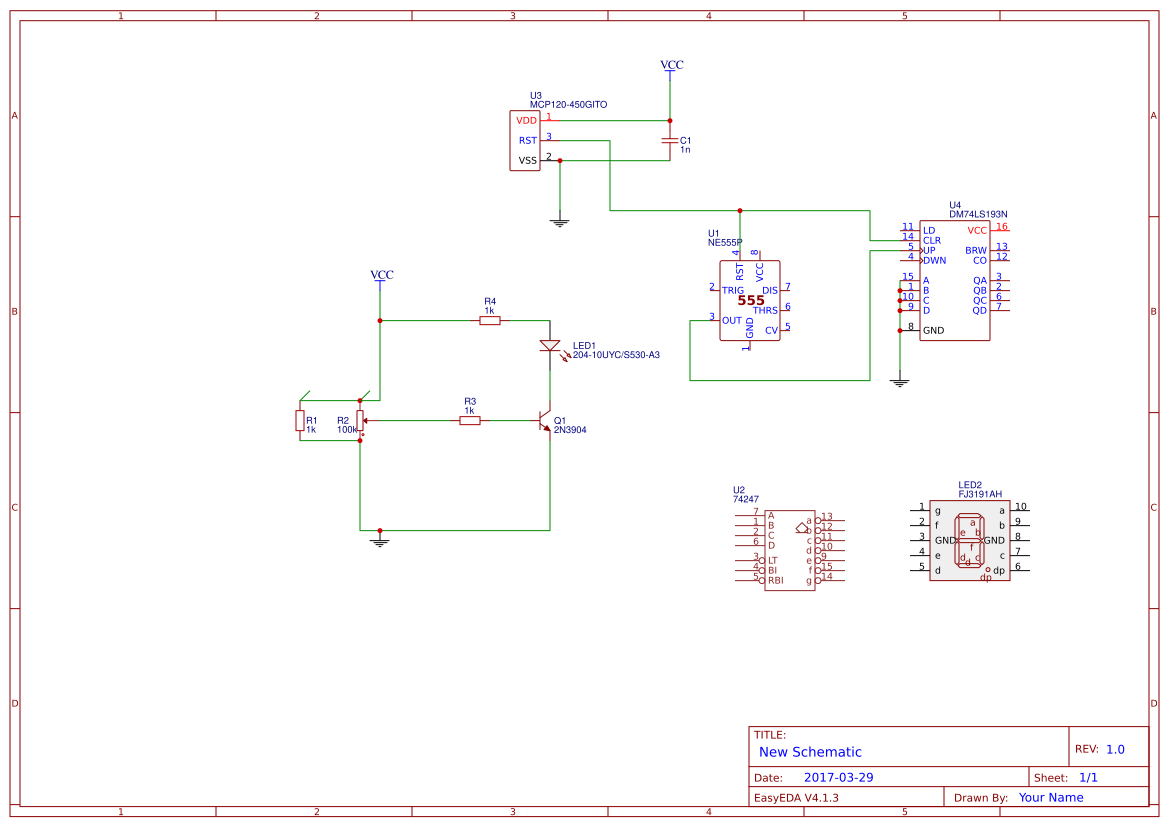Click the FJ3191AH seven-segment display LED2
Viewport: 1169px width, 827px height.
[x=970, y=540]
